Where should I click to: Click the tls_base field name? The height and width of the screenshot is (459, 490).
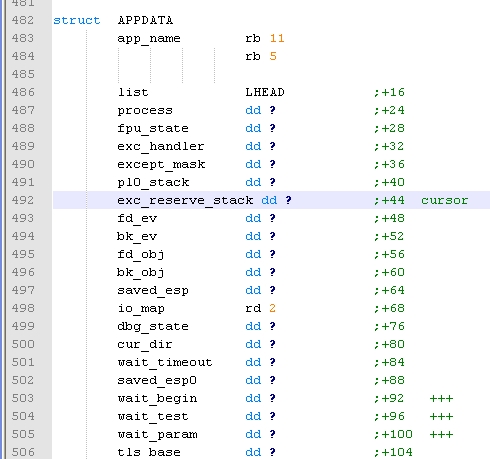coord(149,453)
